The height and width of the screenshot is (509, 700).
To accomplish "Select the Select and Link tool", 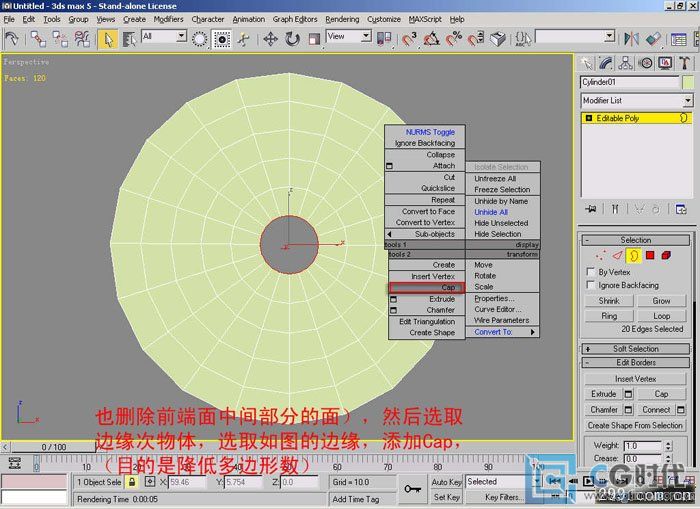I will [38, 39].
